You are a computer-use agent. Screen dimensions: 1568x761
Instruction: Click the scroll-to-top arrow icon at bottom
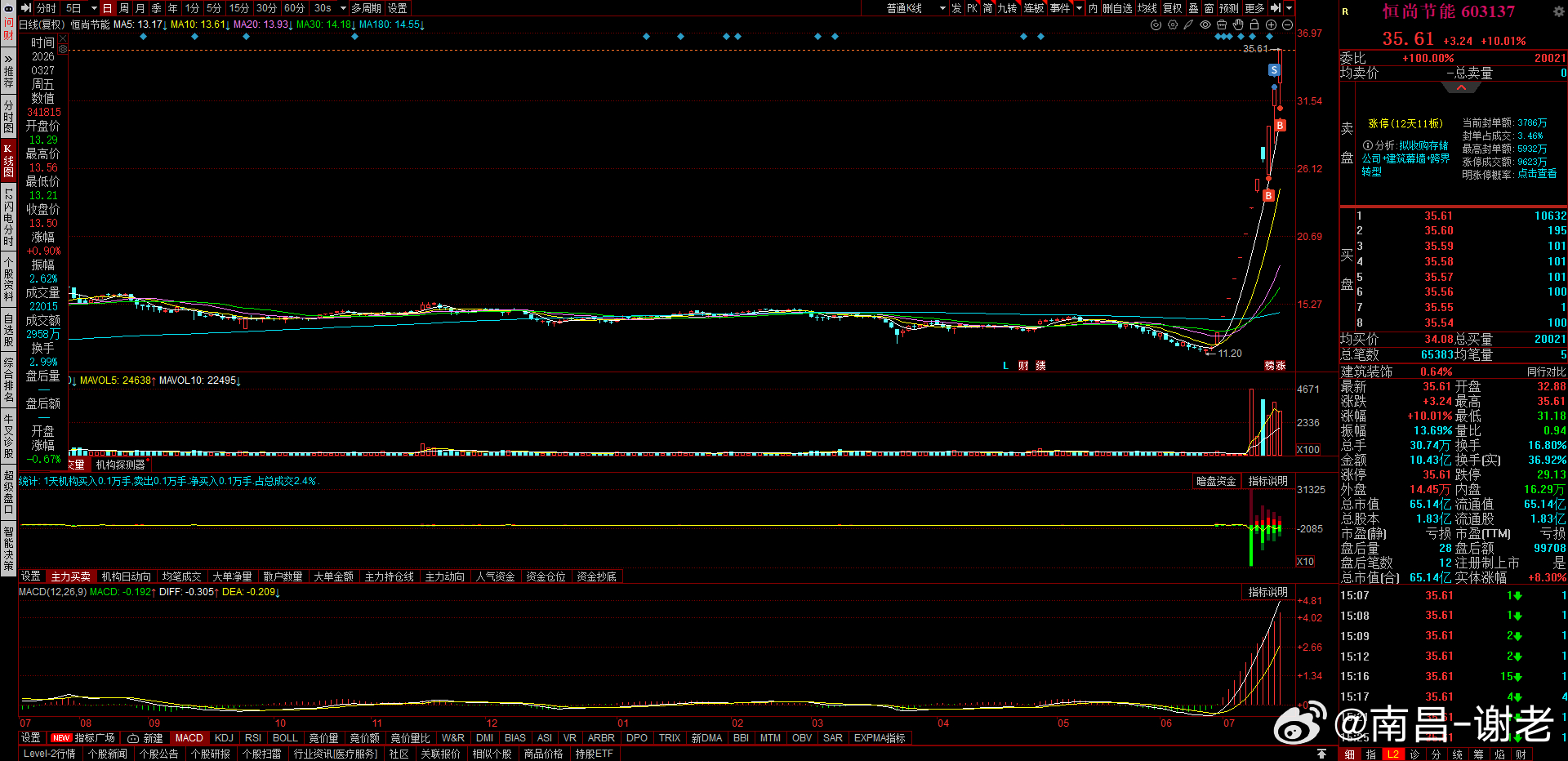1321,754
